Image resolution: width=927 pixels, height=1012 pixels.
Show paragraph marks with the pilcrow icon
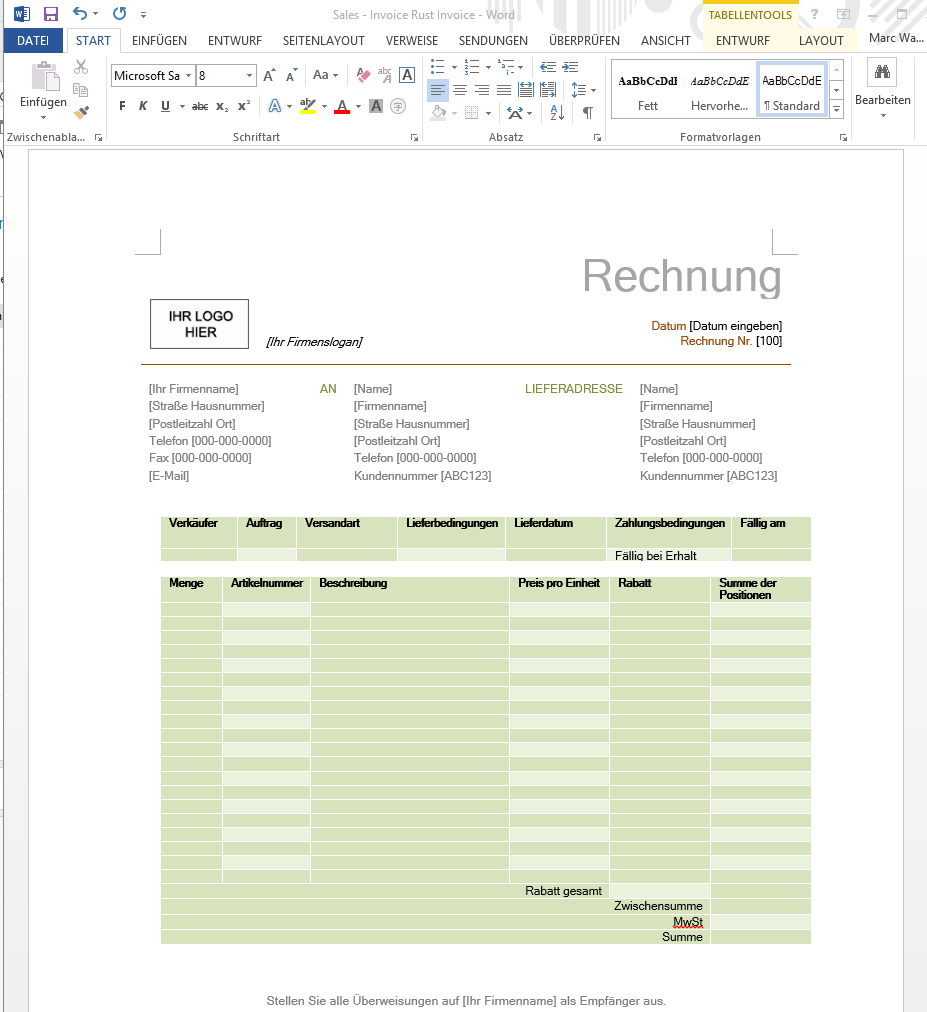click(x=587, y=113)
